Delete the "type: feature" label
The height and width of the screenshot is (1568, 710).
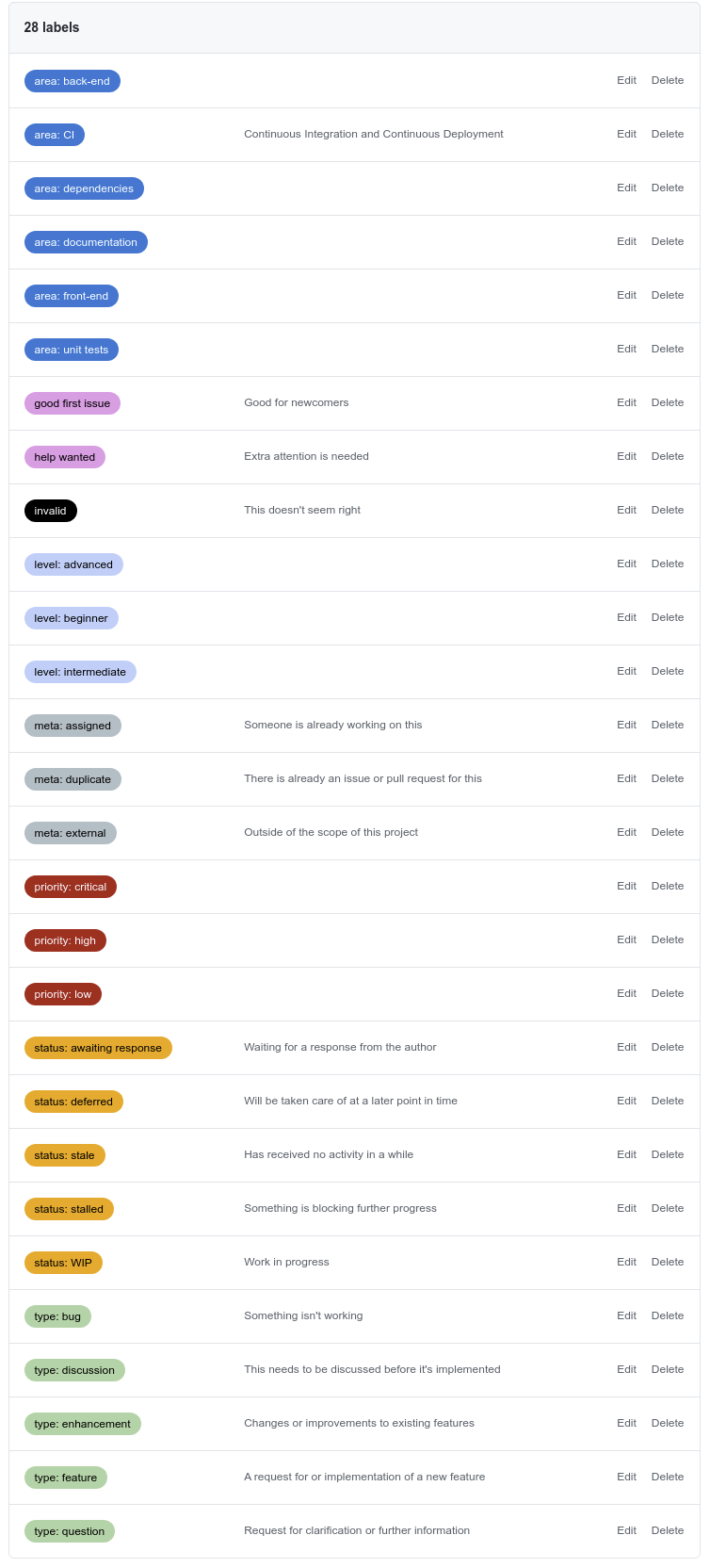(668, 1477)
